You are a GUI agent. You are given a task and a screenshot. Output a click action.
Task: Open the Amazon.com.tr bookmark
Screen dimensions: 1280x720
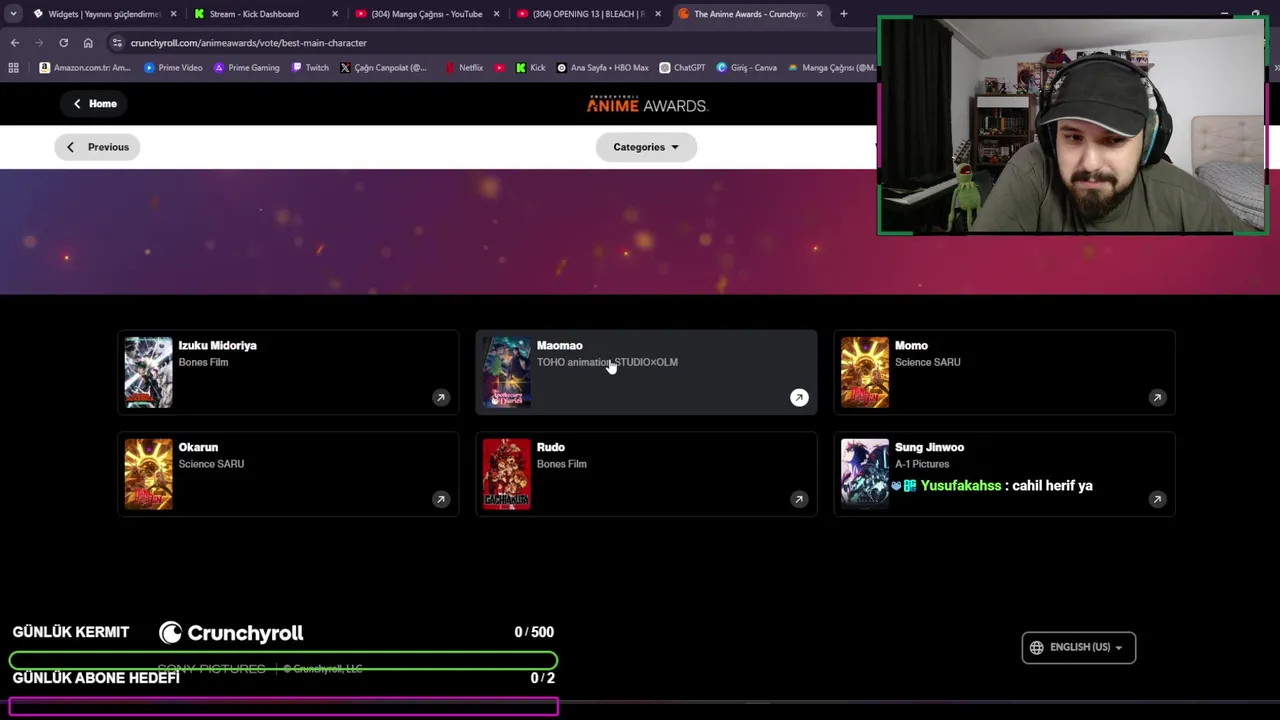pyautogui.click(x=85, y=68)
